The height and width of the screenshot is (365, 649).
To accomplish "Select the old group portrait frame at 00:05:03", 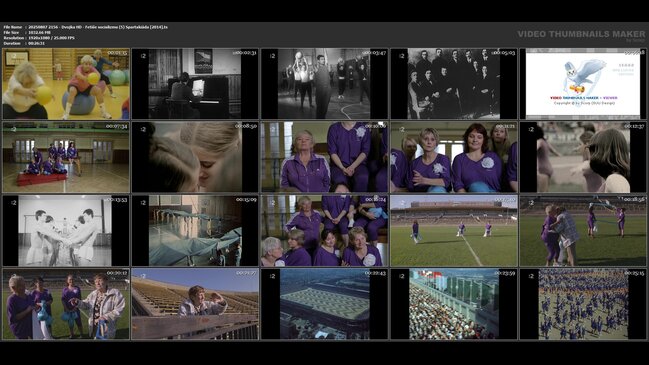I will click(454, 84).
